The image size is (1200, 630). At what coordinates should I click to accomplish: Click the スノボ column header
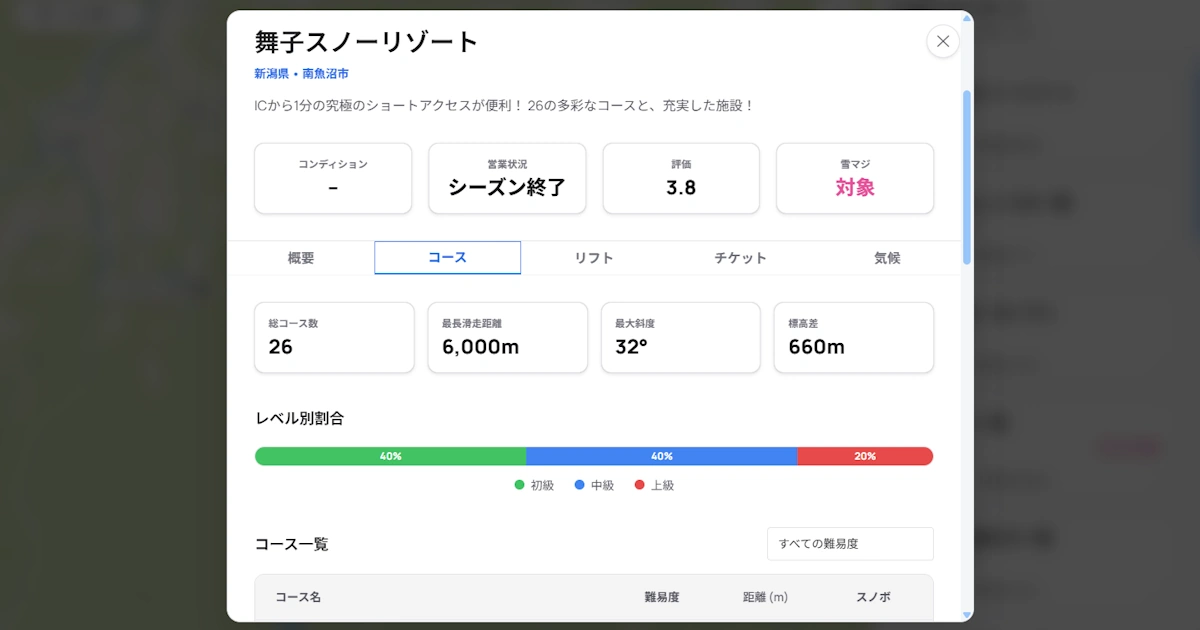click(x=873, y=597)
